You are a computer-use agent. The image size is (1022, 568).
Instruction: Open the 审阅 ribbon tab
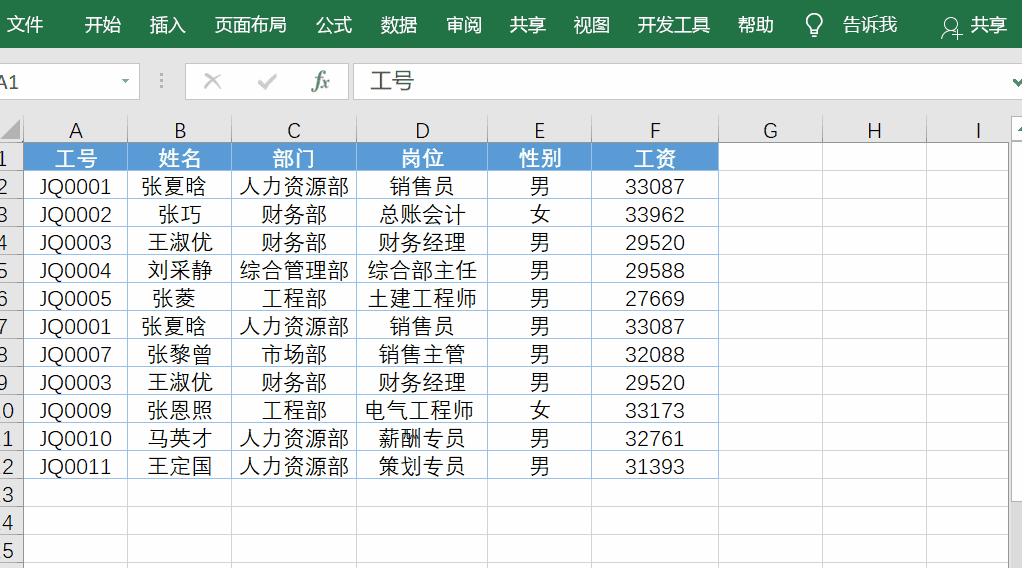point(464,25)
